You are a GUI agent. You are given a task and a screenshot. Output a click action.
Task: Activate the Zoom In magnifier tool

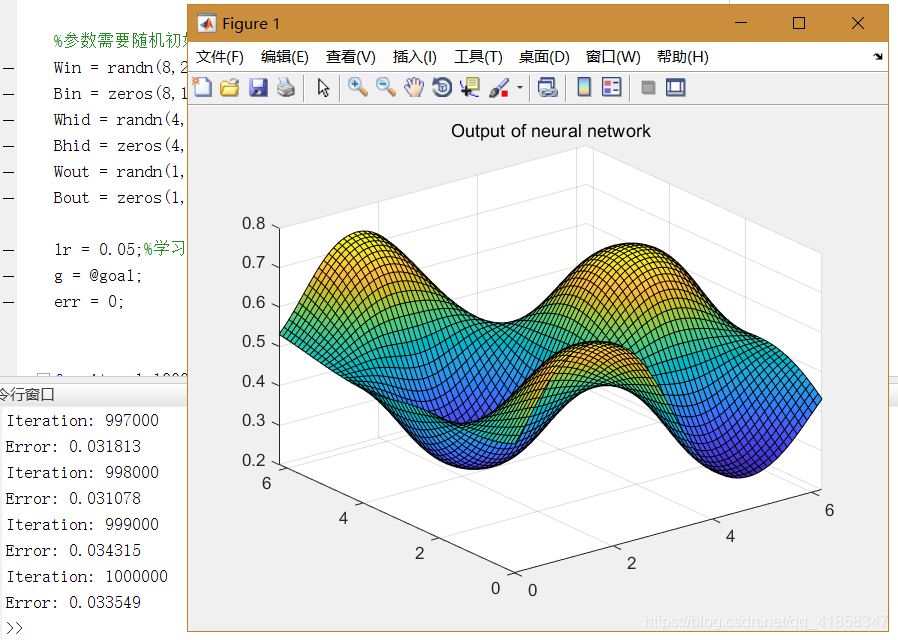pyautogui.click(x=358, y=88)
